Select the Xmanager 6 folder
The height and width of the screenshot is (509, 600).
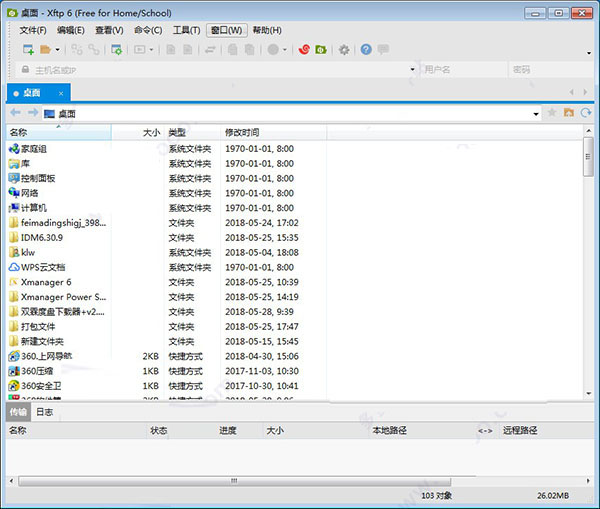pos(46,282)
